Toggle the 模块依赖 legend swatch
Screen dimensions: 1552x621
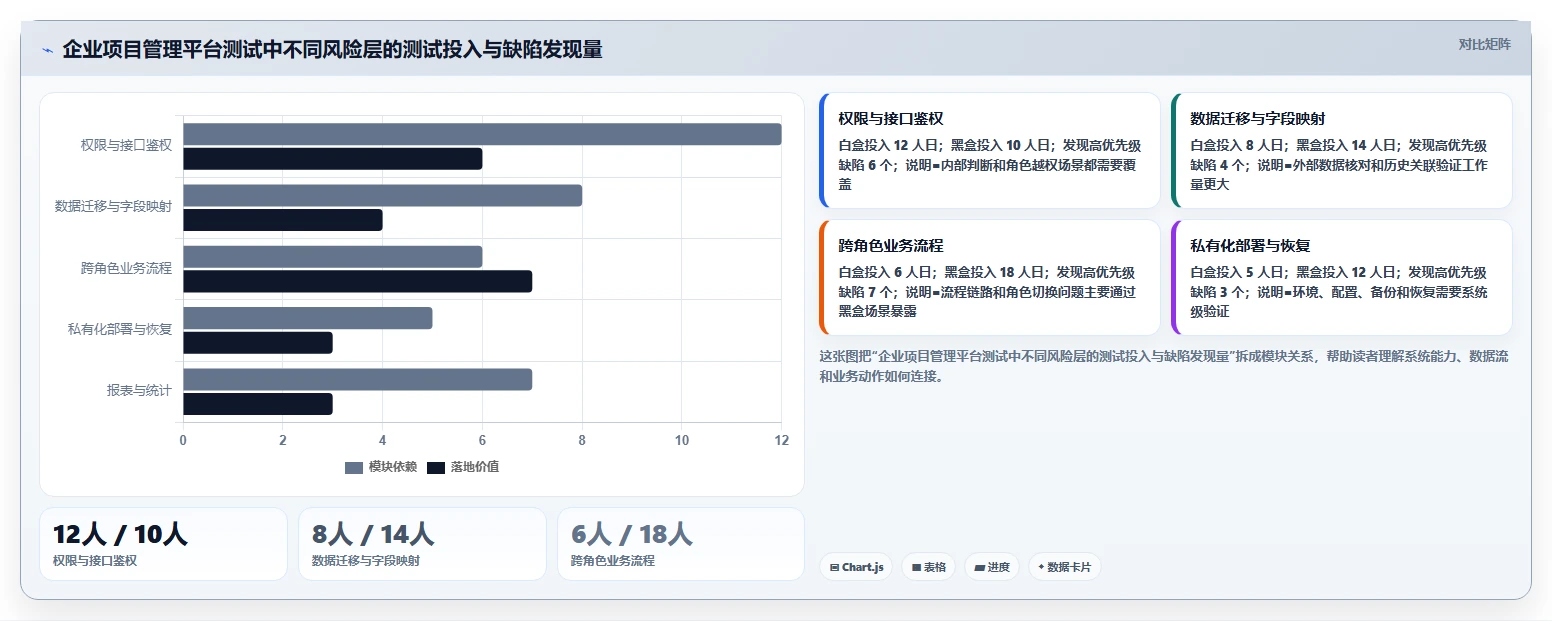[x=354, y=467]
